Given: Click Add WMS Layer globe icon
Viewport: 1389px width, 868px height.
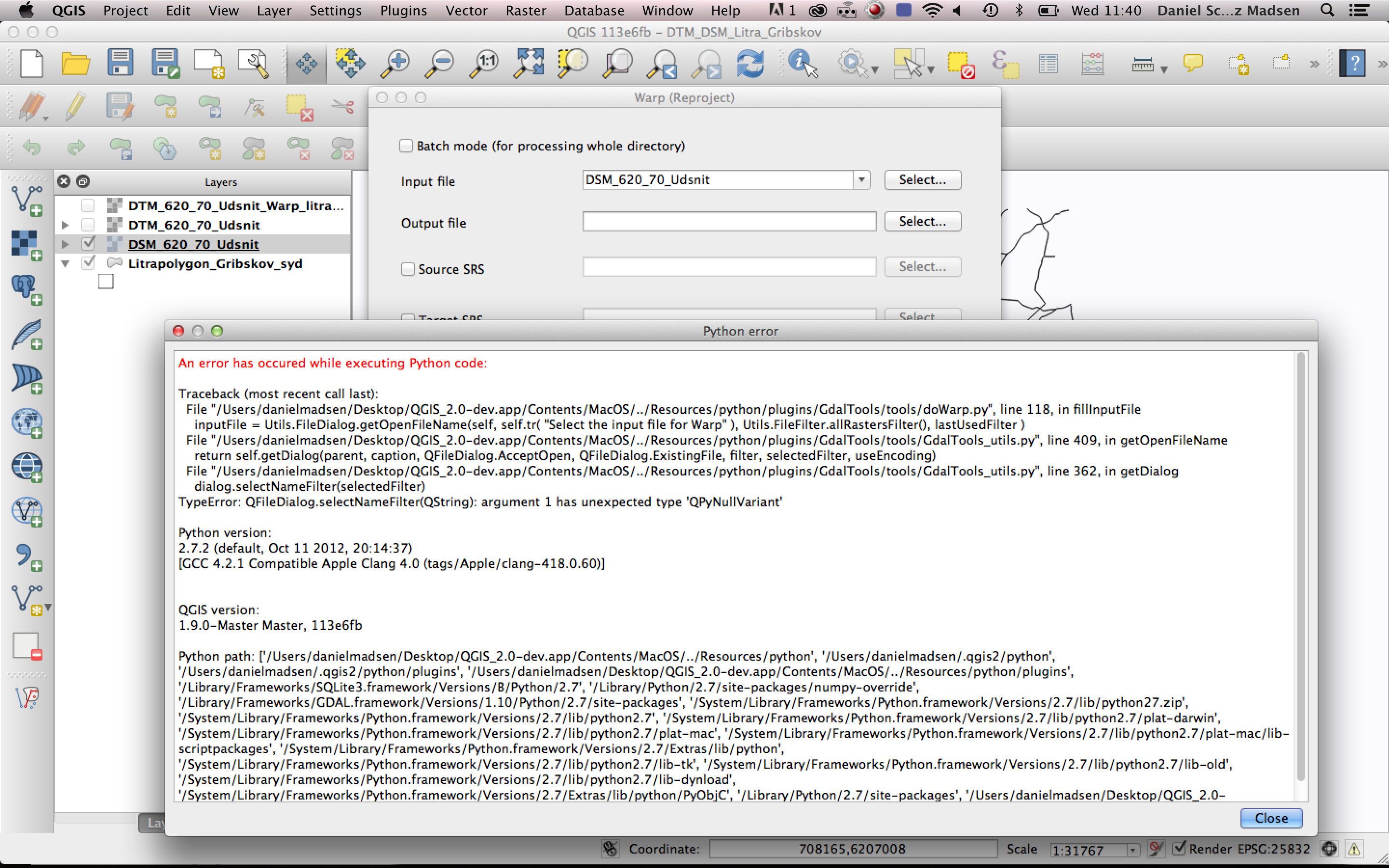Looking at the screenshot, I should point(27,422).
